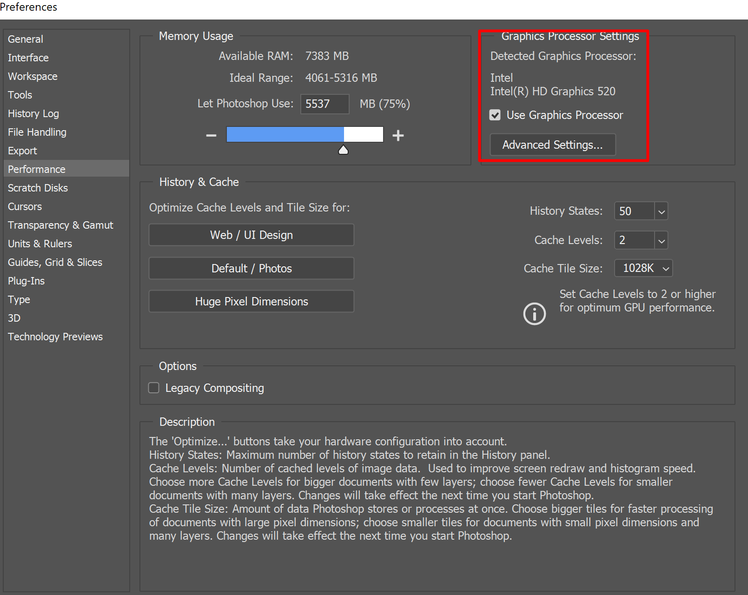This screenshot has width=748, height=595.
Task: Select the General preferences category
Action: click(x=26, y=39)
